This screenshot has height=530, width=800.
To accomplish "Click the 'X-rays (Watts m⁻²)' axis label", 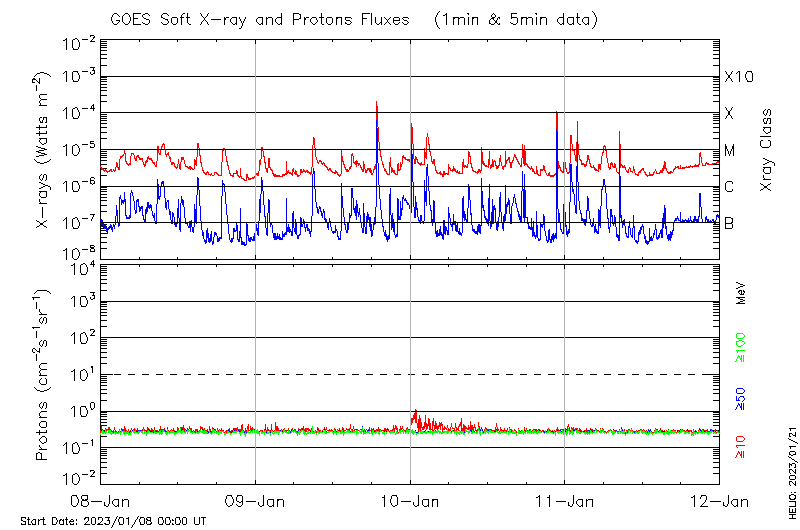I will pos(44,150).
